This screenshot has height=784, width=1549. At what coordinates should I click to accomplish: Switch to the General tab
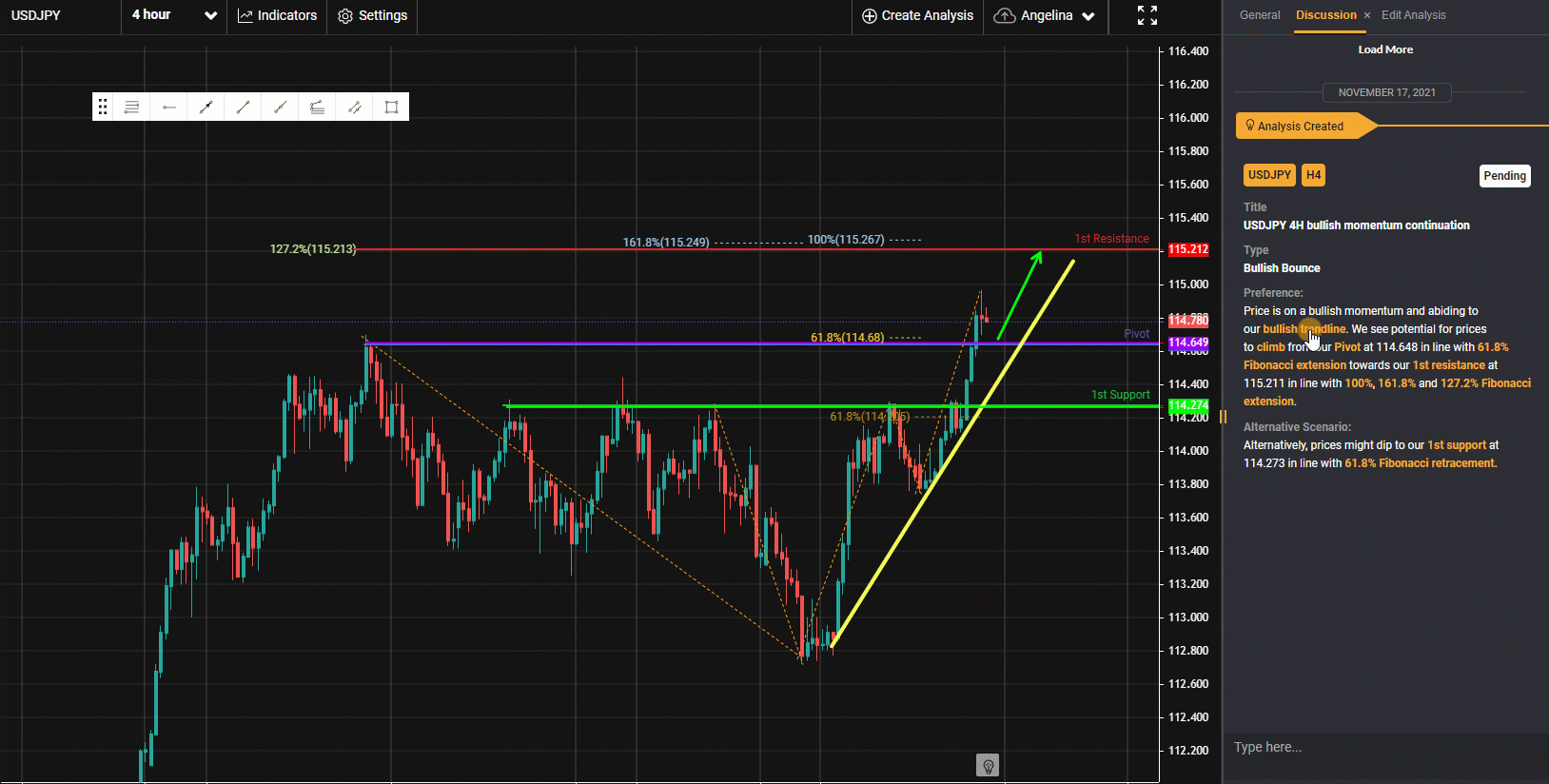click(1260, 15)
